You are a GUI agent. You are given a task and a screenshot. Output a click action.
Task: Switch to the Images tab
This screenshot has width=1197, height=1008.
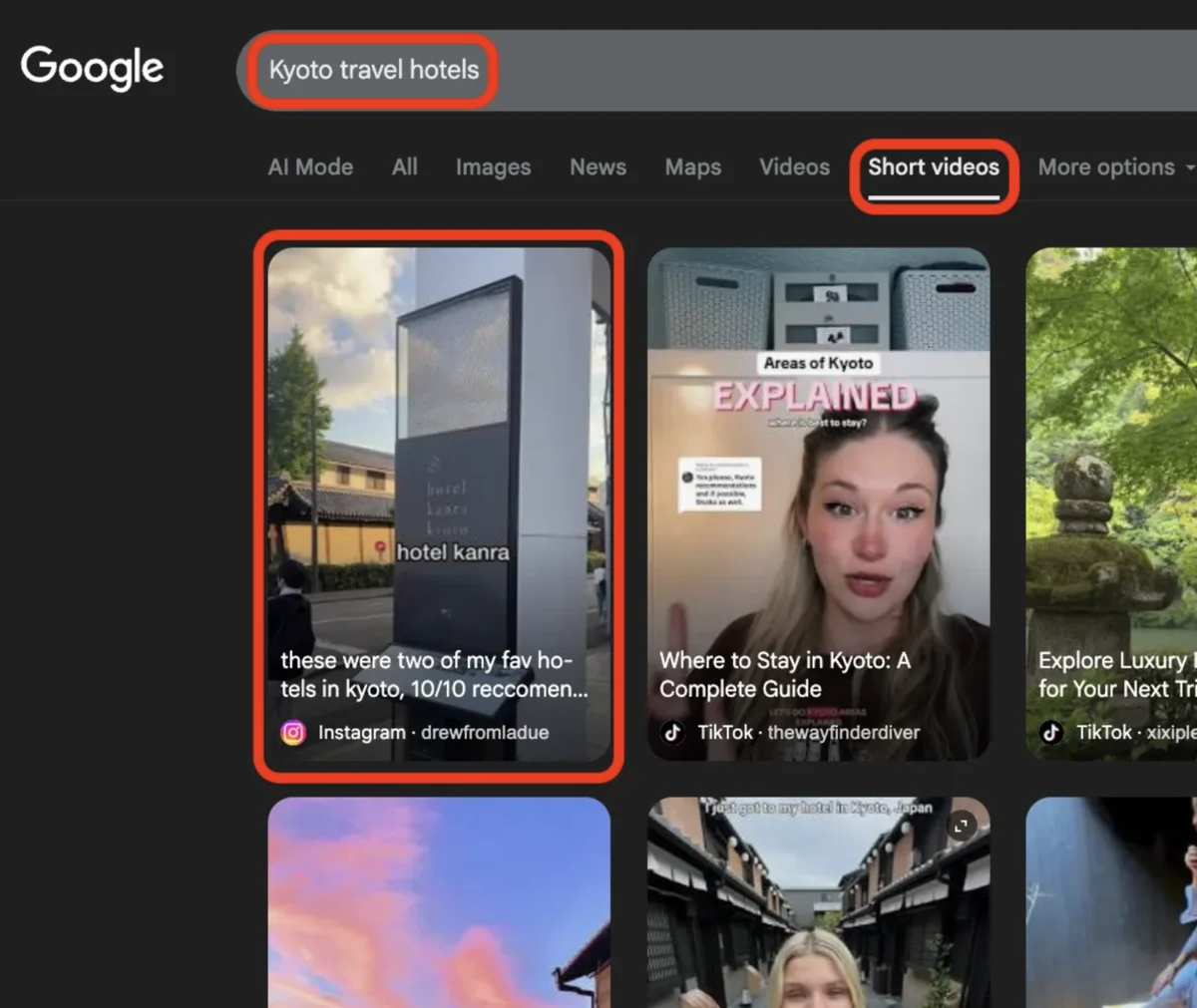(493, 168)
